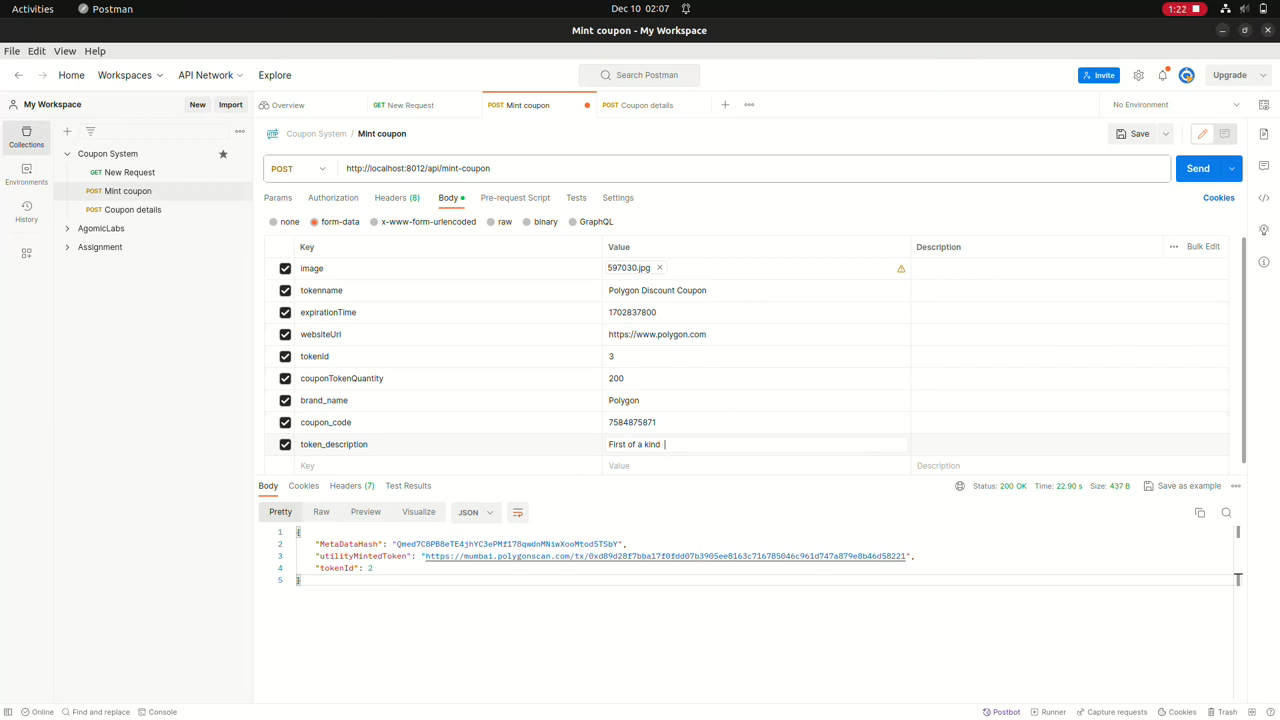This screenshot has height=720, width=1280.
Task: Send the request with Send button
Action: (x=1198, y=169)
